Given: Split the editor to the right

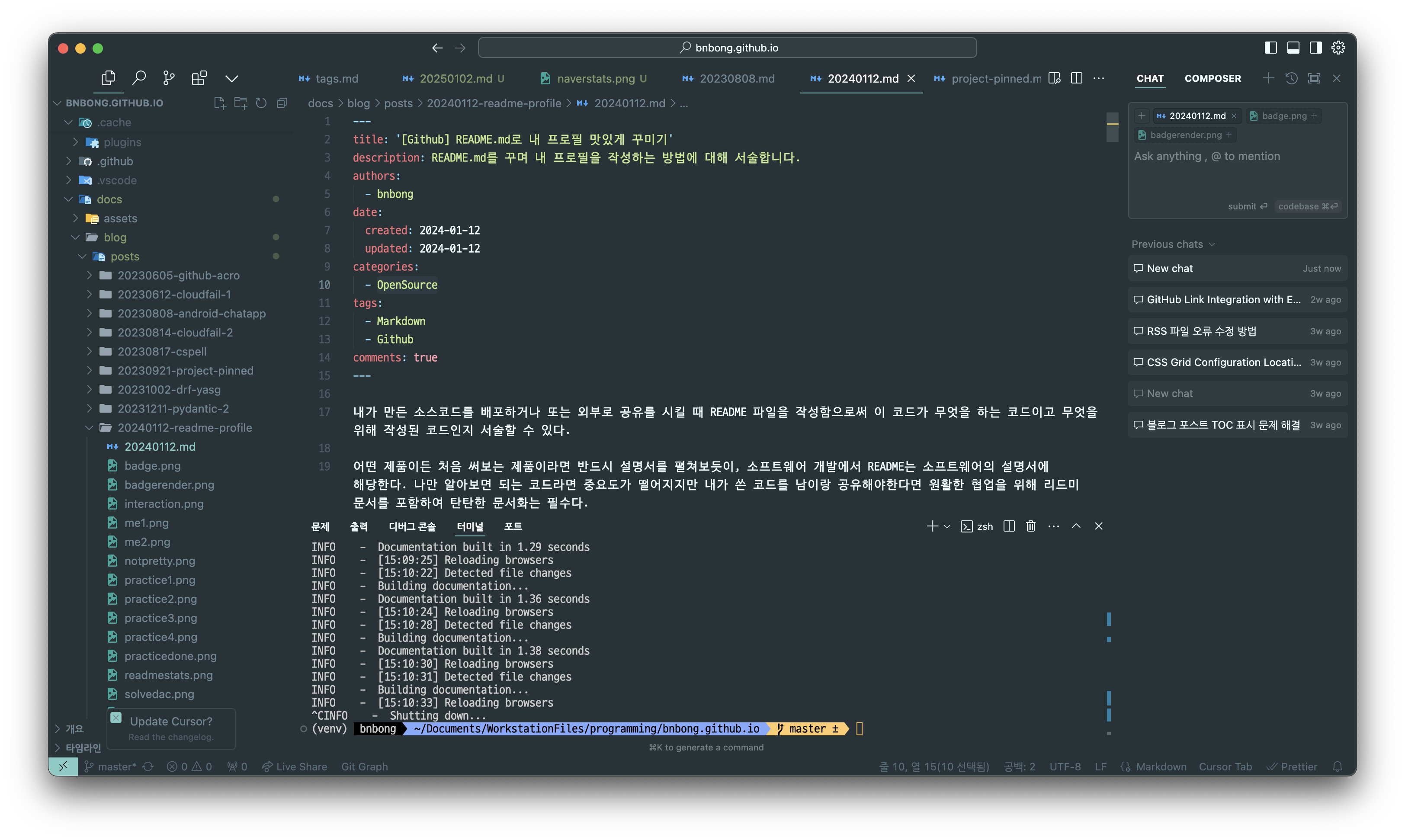Looking at the screenshot, I should click(x=1077, y=78).
